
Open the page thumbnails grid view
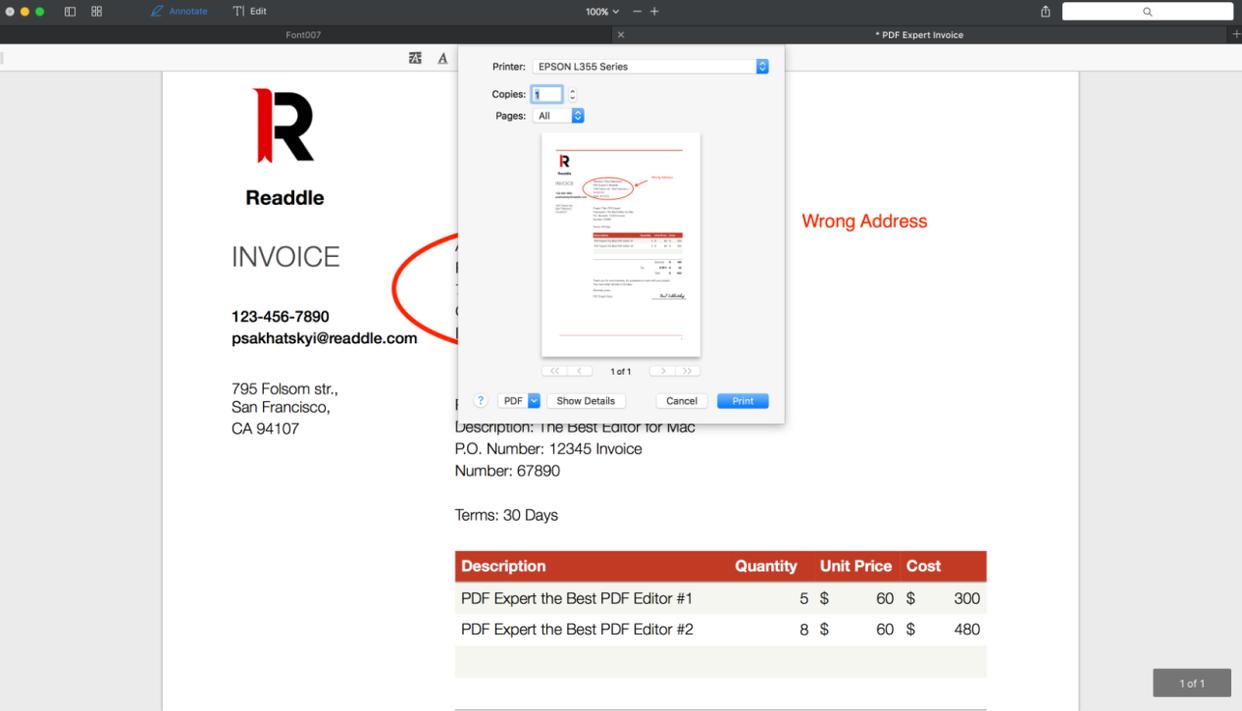coord(96,11)
